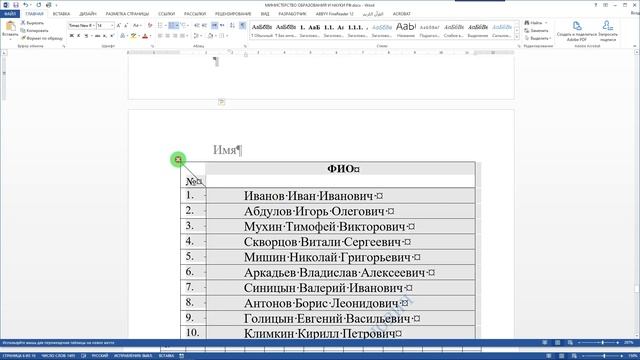Click the cell 'Иванов Иван Иванович'
This screenshot has width=640, height=360.
click(x=341, y=196)
